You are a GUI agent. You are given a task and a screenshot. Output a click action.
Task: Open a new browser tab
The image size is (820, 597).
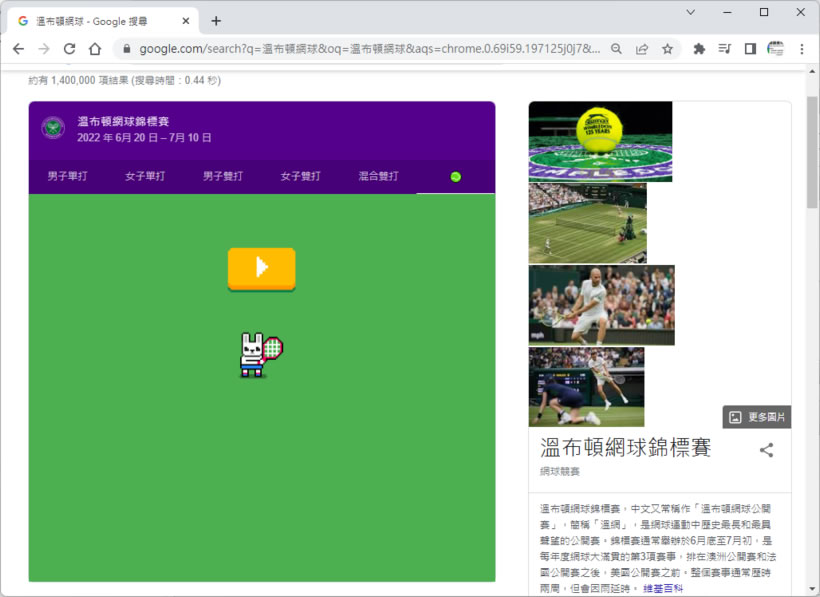tap(216, 21)
